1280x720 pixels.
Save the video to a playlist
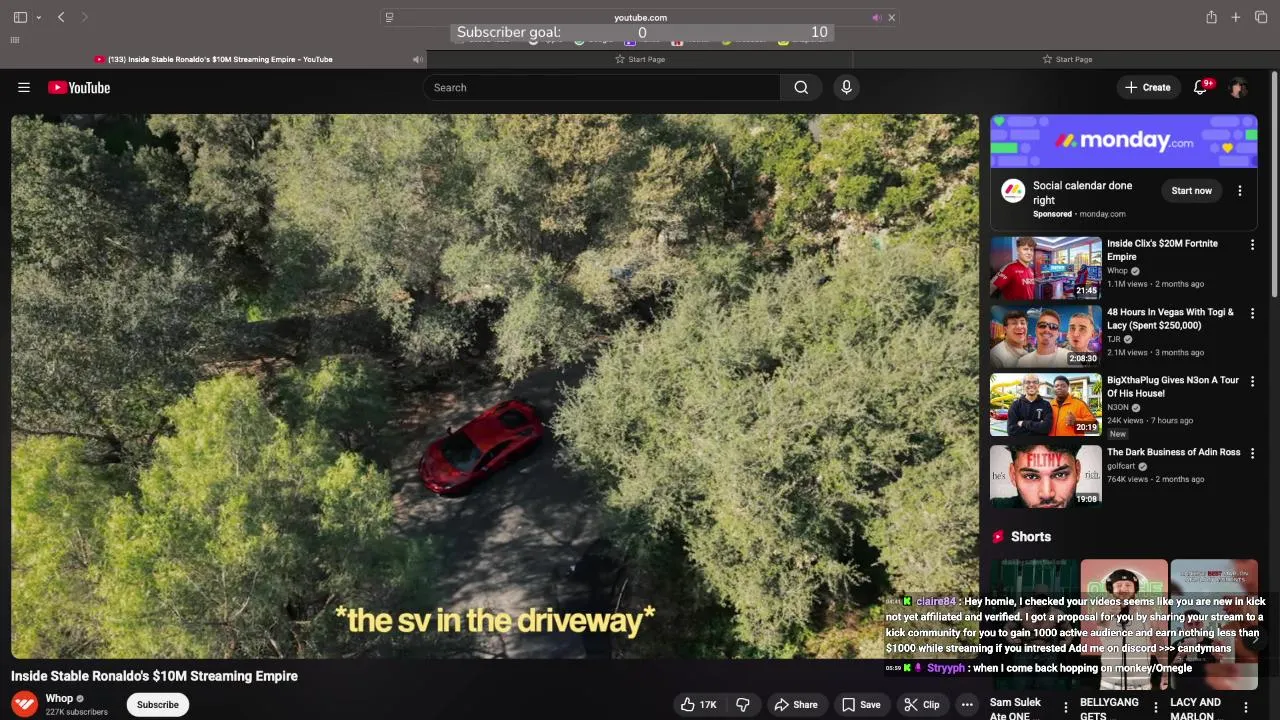coord(861,705)
